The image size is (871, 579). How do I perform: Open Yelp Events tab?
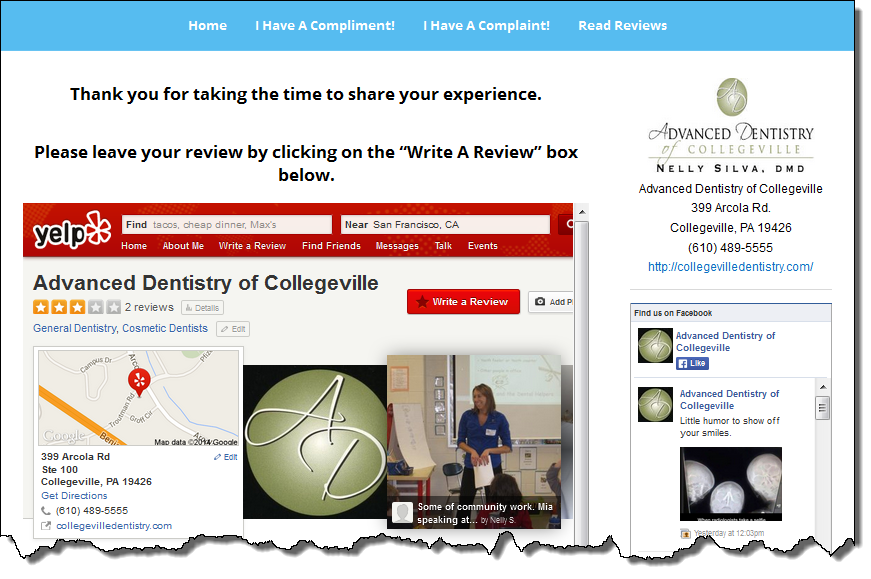[483, 246]
